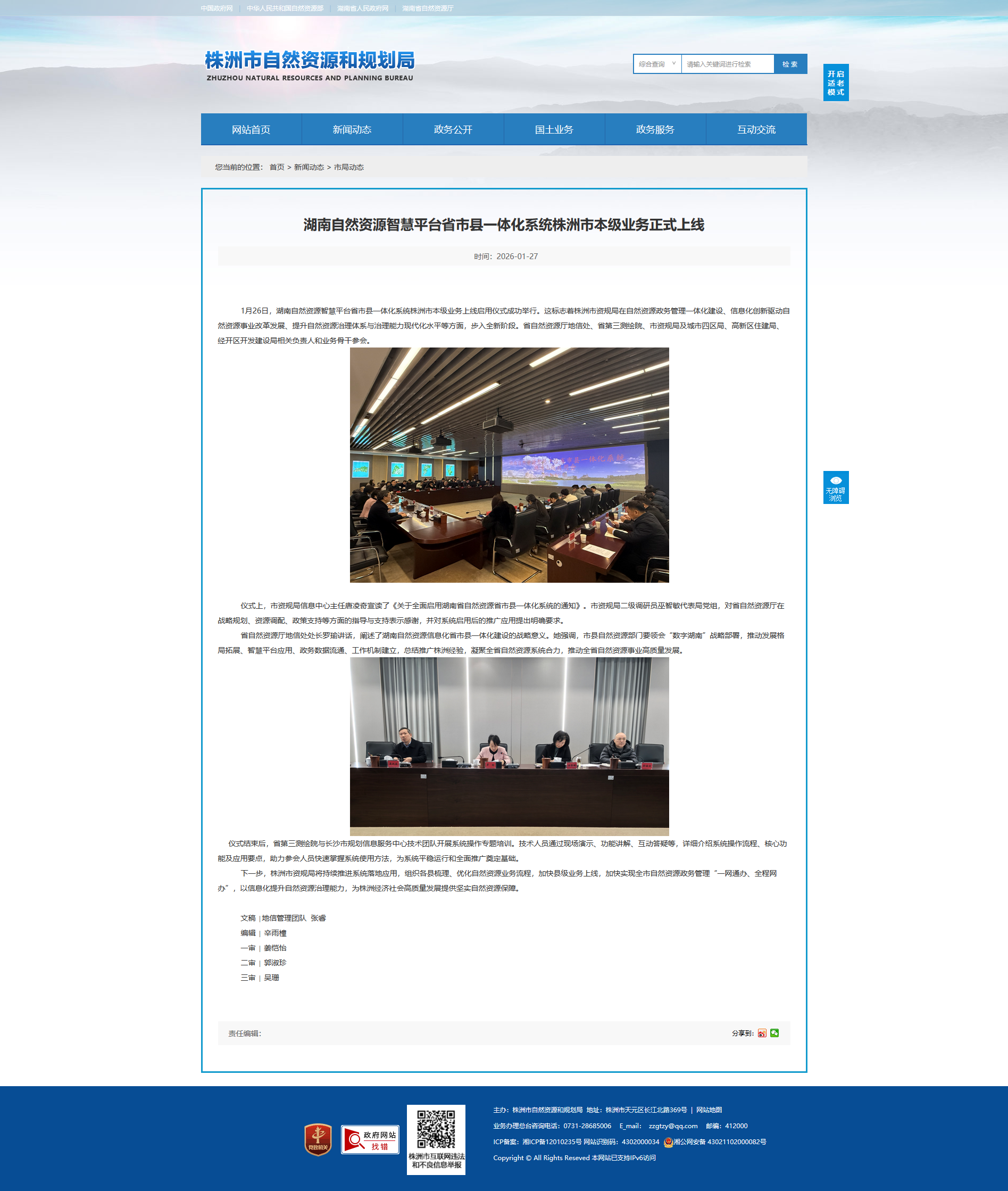Open the 网站地图 footer link
1008x1191 pixels.
pos(709,1110)
